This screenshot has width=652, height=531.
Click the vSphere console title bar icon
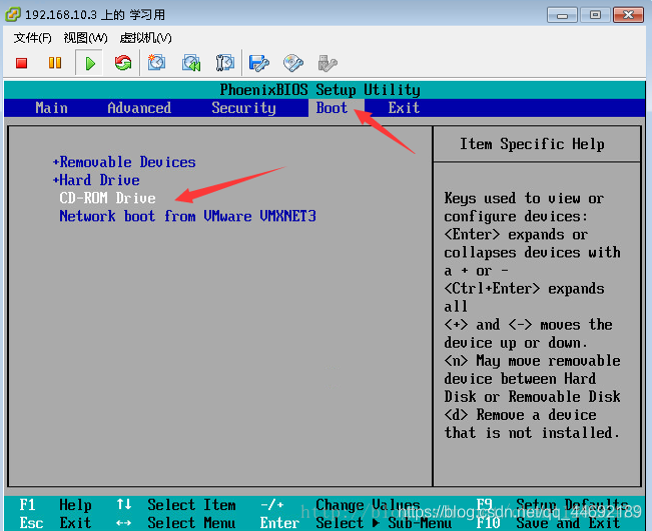tap(12, 15)
